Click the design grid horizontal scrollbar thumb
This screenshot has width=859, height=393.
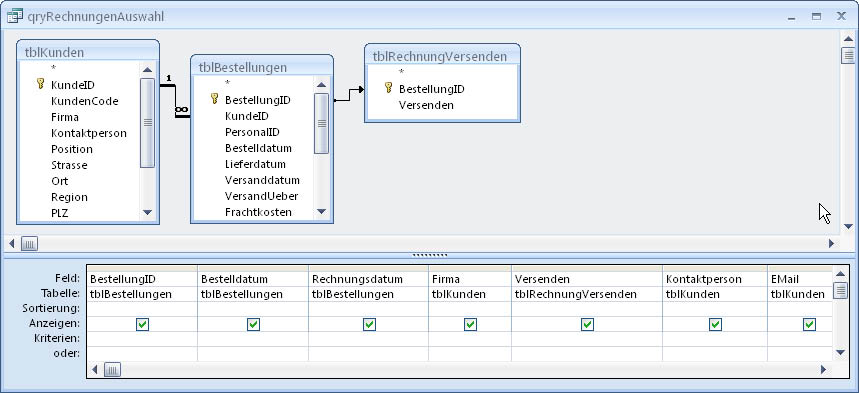112,370
